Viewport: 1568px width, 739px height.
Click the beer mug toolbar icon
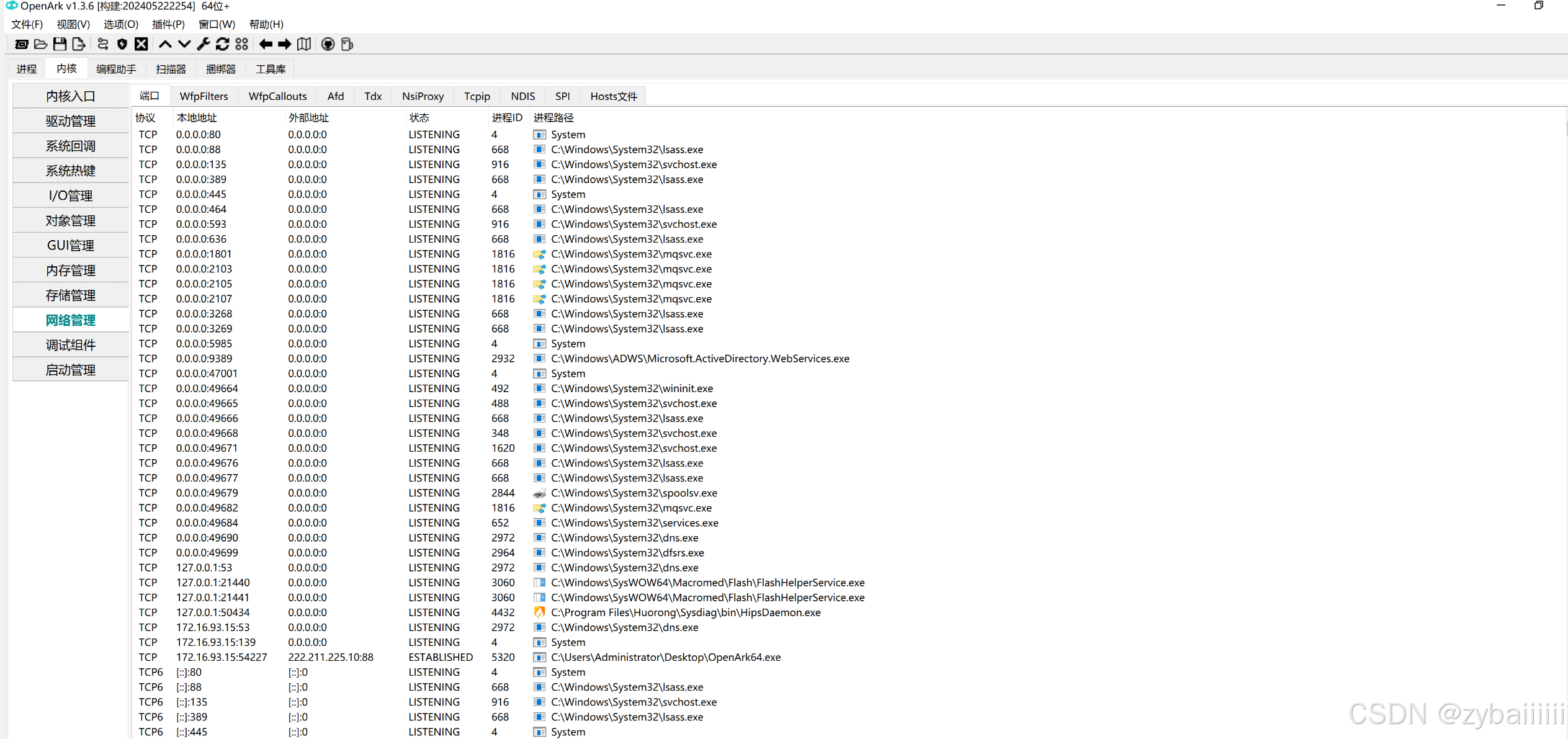tap(347, 44)
